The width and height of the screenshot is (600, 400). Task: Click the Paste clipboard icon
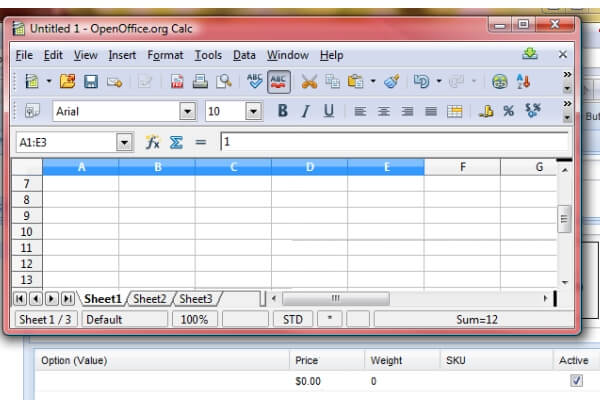pyautogui.click(x=355, y=82)
